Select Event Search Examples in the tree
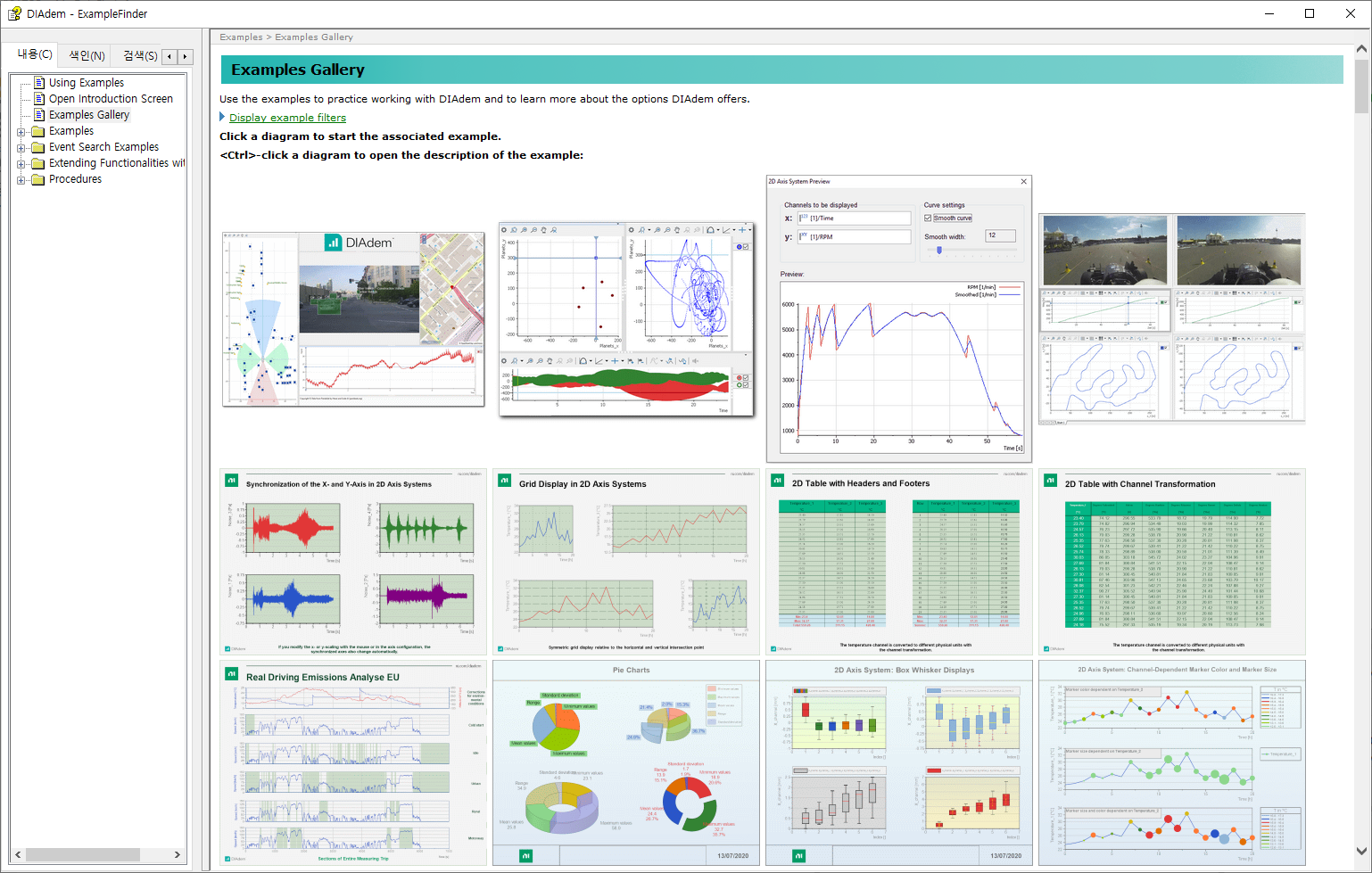Screen dimensions: 1372x873 103,147
